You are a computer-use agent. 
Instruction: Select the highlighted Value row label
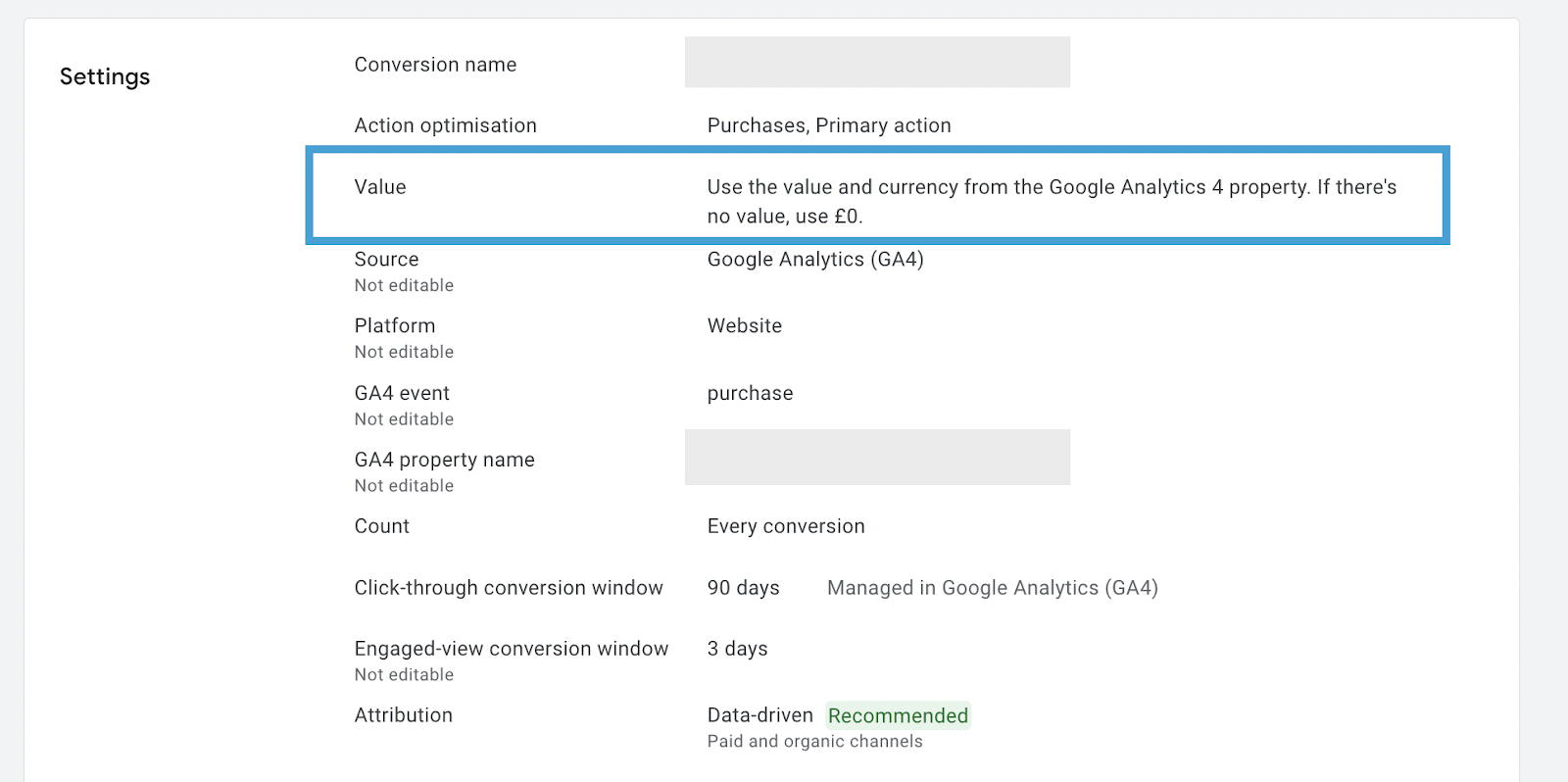[x=380, y=187]
